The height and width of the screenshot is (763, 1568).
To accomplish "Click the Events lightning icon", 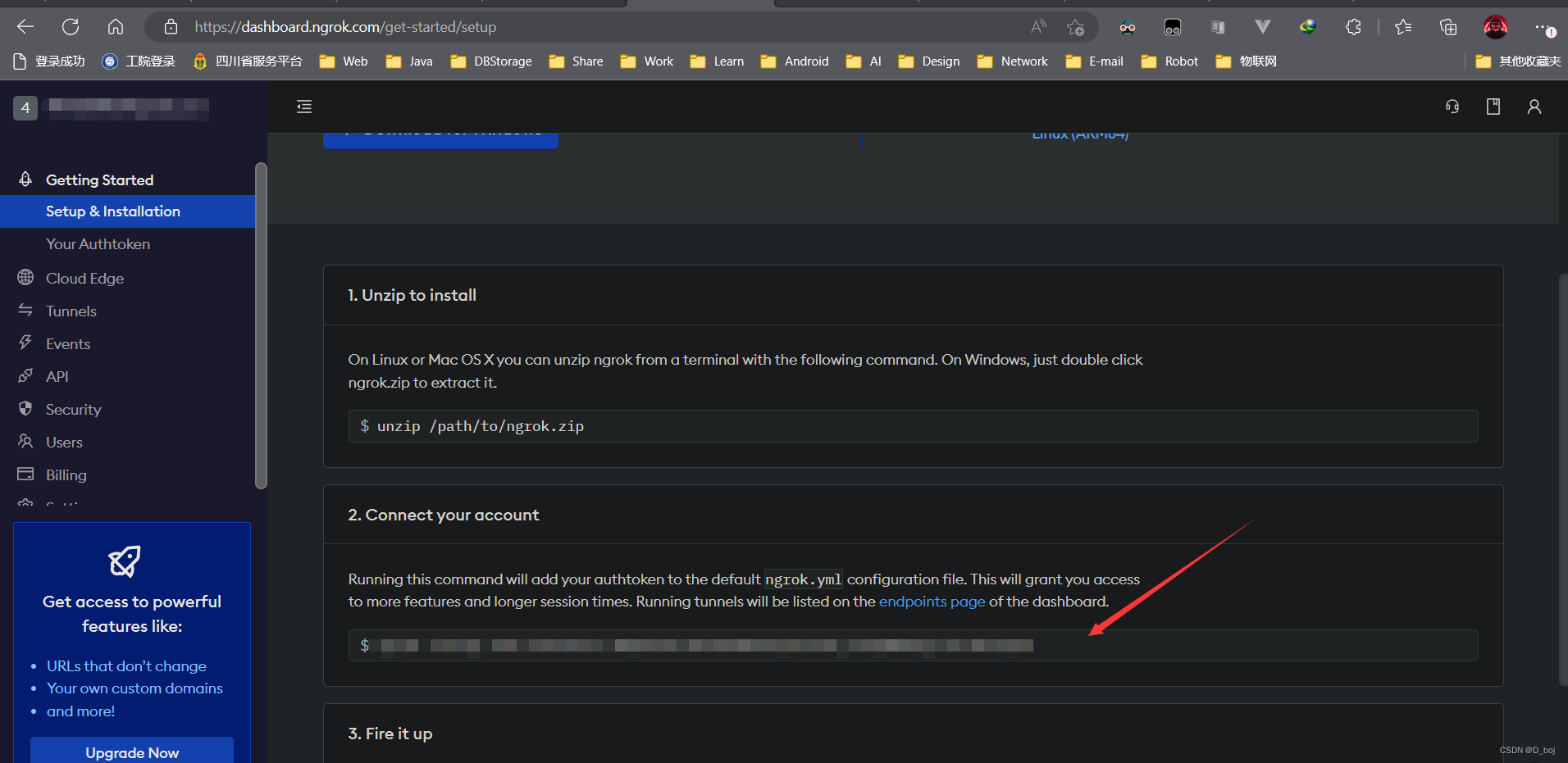I will [x=25, y=343].
